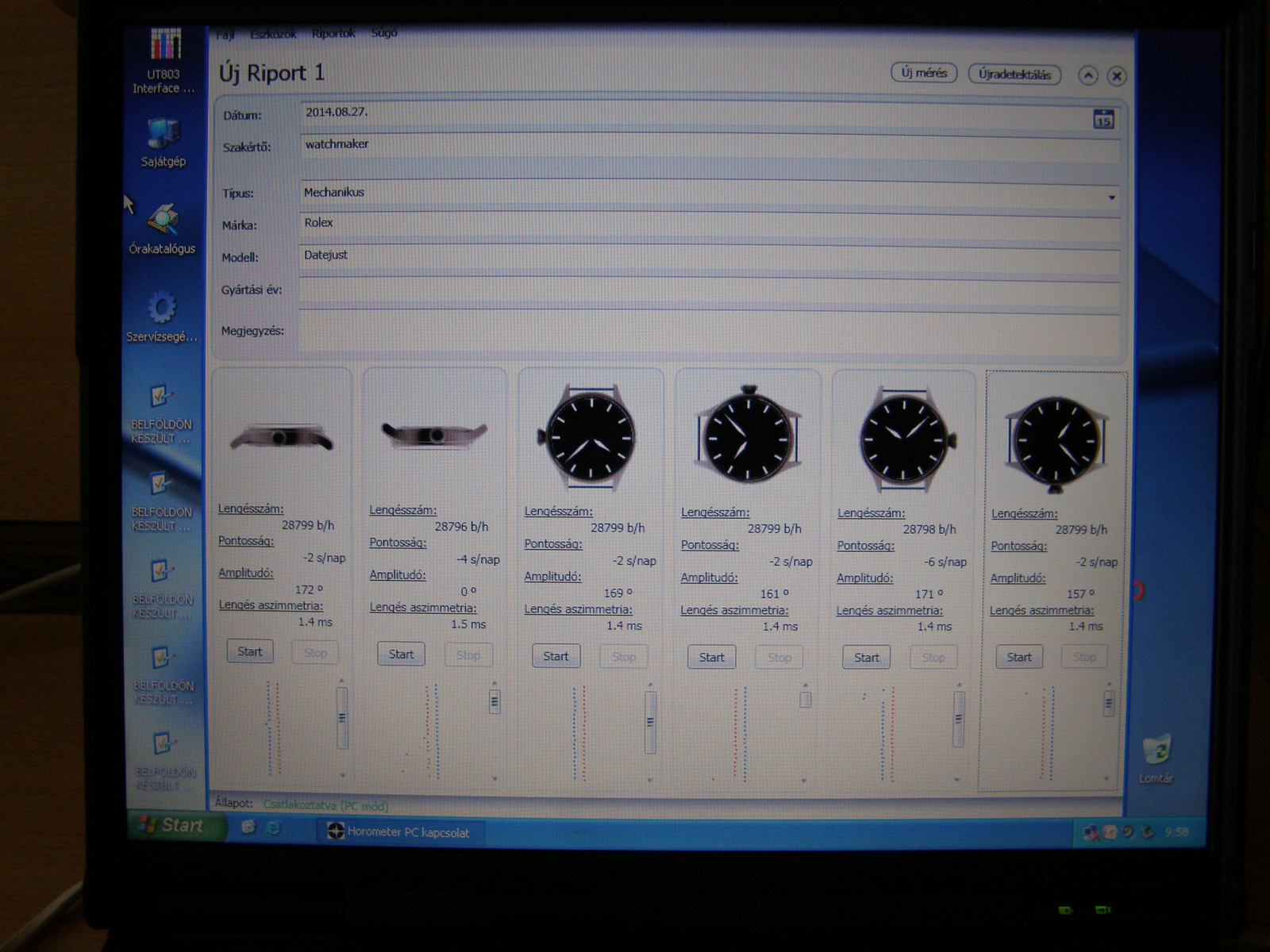Open the Eszközök menu
Viewport: 1270px width, 952px height.
pos(273,34)
